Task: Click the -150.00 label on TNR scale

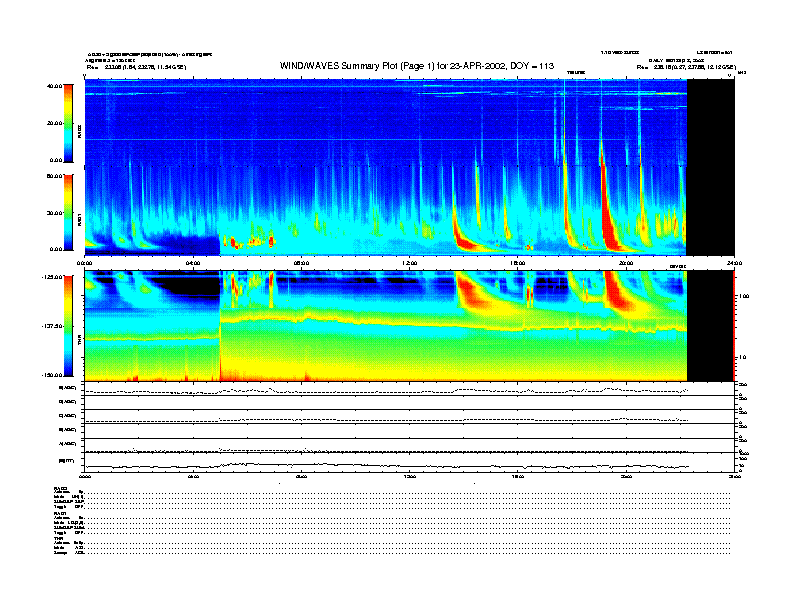Action: tap(52, 375)
